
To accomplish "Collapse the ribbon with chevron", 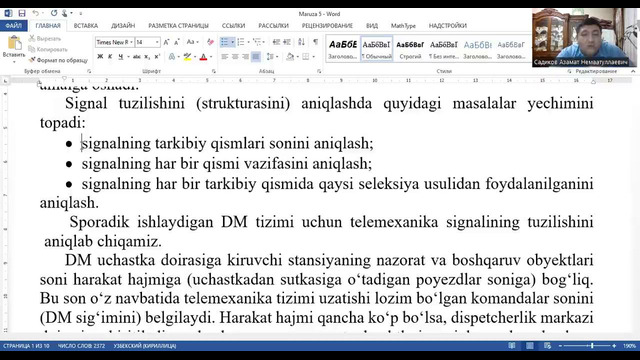I will coord(633,71).
